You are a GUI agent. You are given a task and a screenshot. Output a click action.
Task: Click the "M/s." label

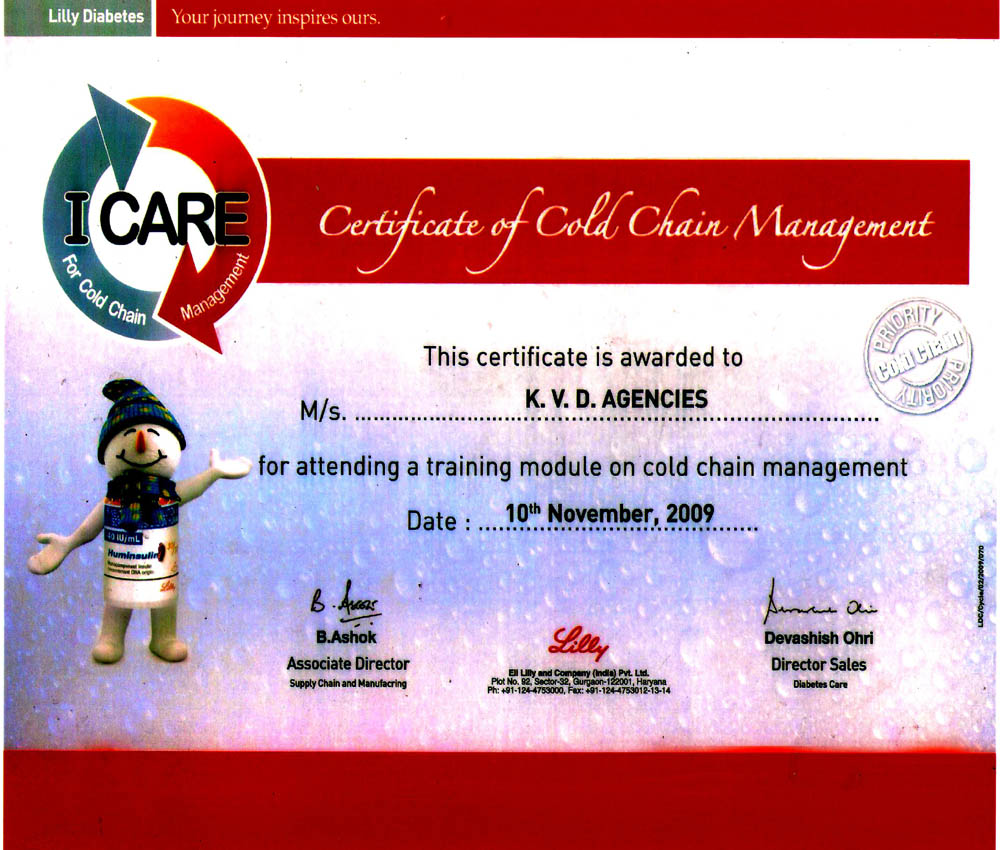click(x=323, y=412)
